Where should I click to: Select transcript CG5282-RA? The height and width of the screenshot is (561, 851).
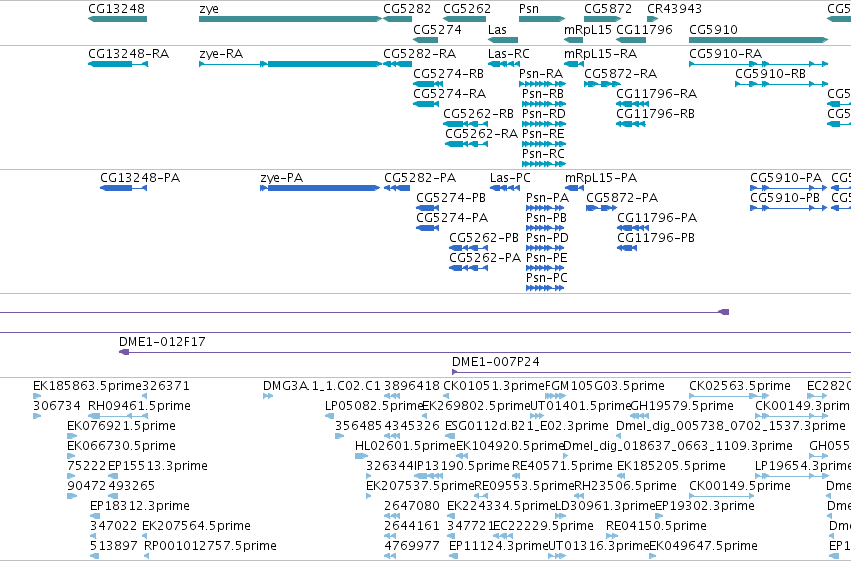420,54
